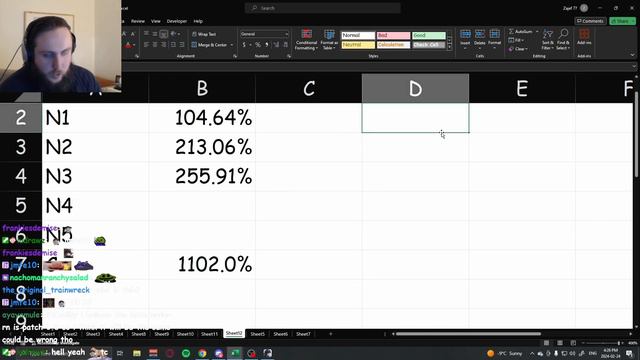Switch to Sheet11 tab

(x=210, y=334)
